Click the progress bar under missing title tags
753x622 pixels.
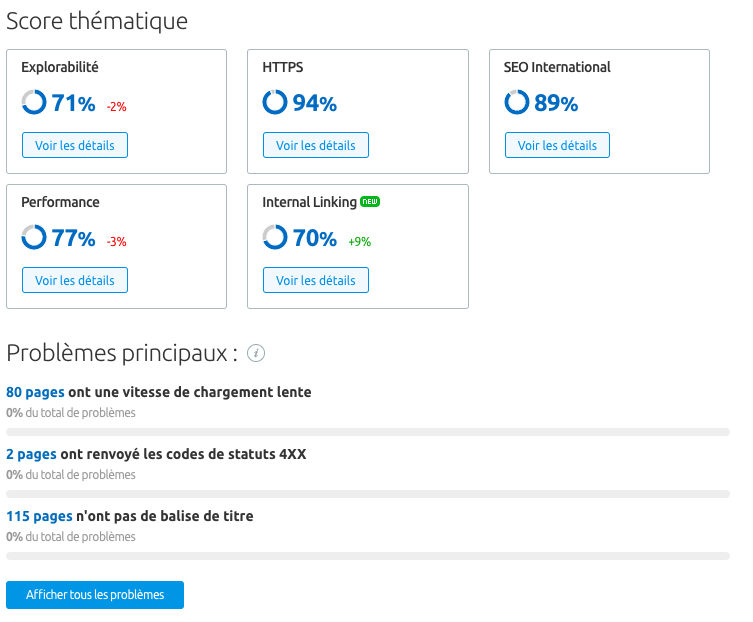pyautogui.click(x=368, y=556)
